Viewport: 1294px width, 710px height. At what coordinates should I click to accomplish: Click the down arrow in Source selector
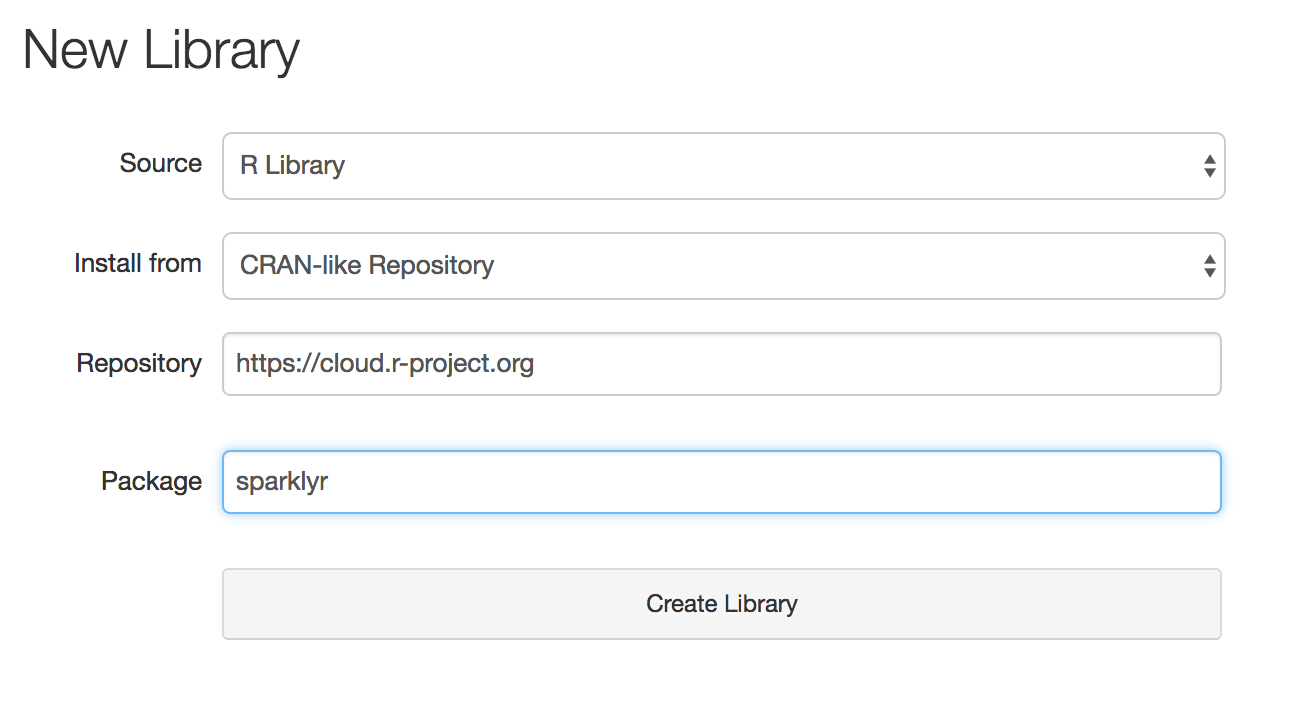tap(1209, 173)
